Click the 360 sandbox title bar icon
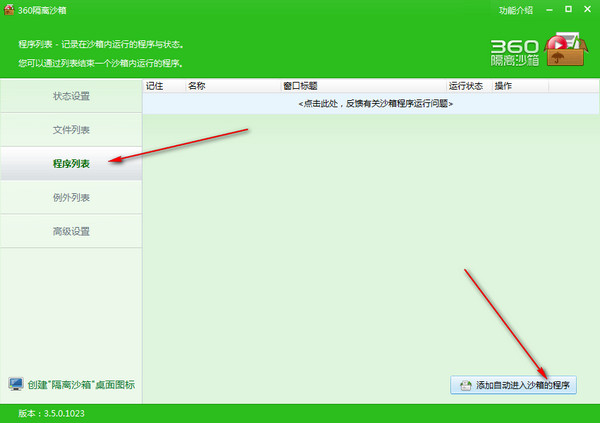Image resolution: width=600 pixels, height=423 pixels. pyautogui.click(x=9, y=9)
